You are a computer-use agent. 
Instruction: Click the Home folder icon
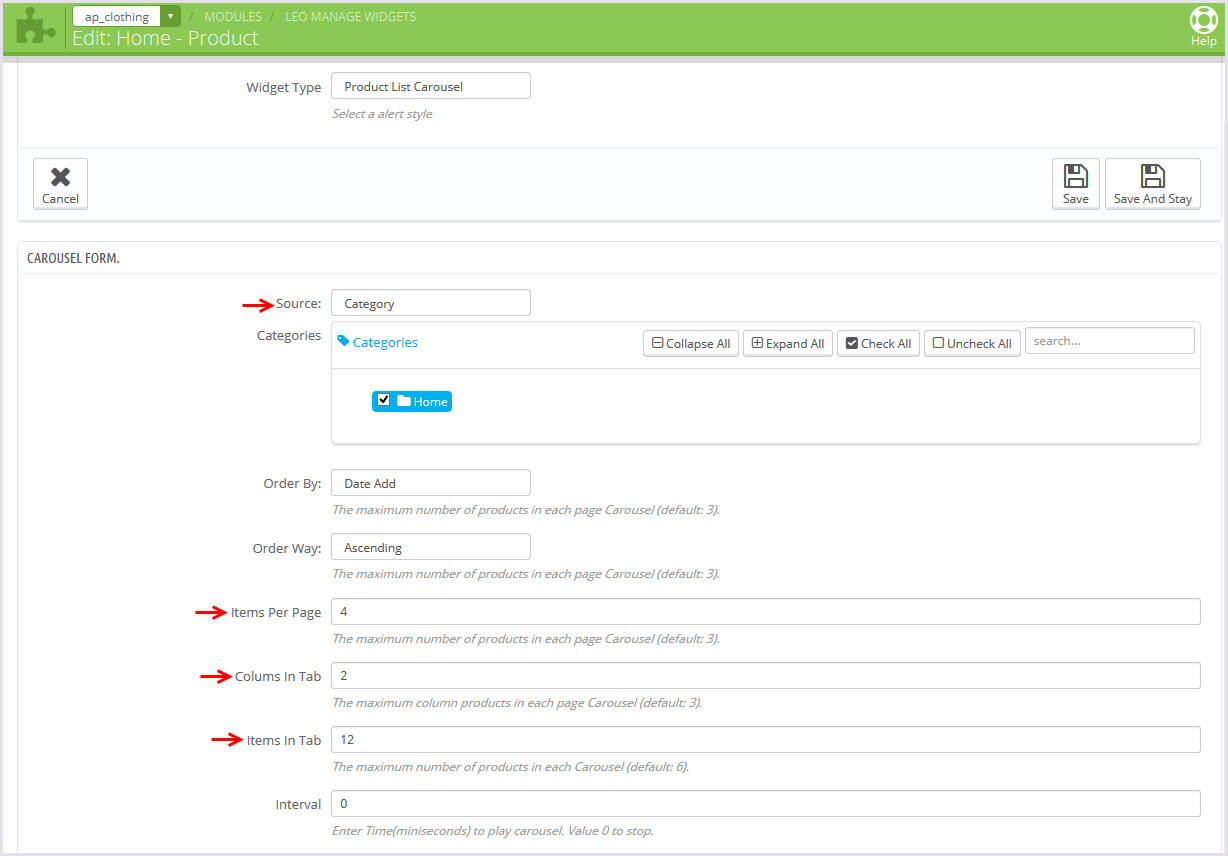click(x=404, y=401)
